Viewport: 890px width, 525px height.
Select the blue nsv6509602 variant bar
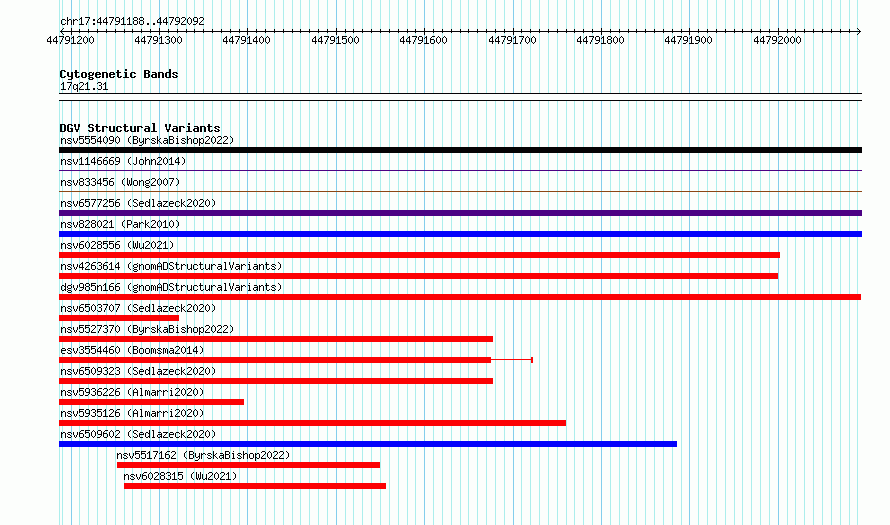(x=368, y=444)
